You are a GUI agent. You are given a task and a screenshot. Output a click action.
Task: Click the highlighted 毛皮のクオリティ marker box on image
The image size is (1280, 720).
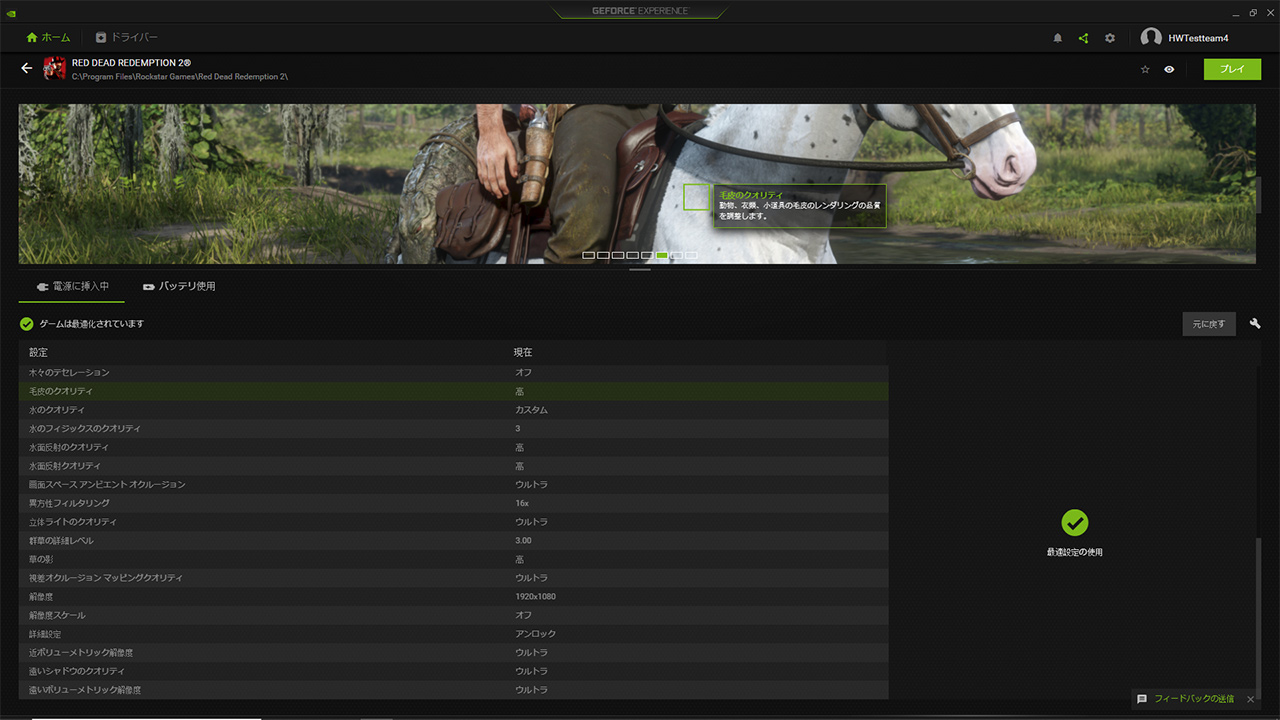pos(696,197)
